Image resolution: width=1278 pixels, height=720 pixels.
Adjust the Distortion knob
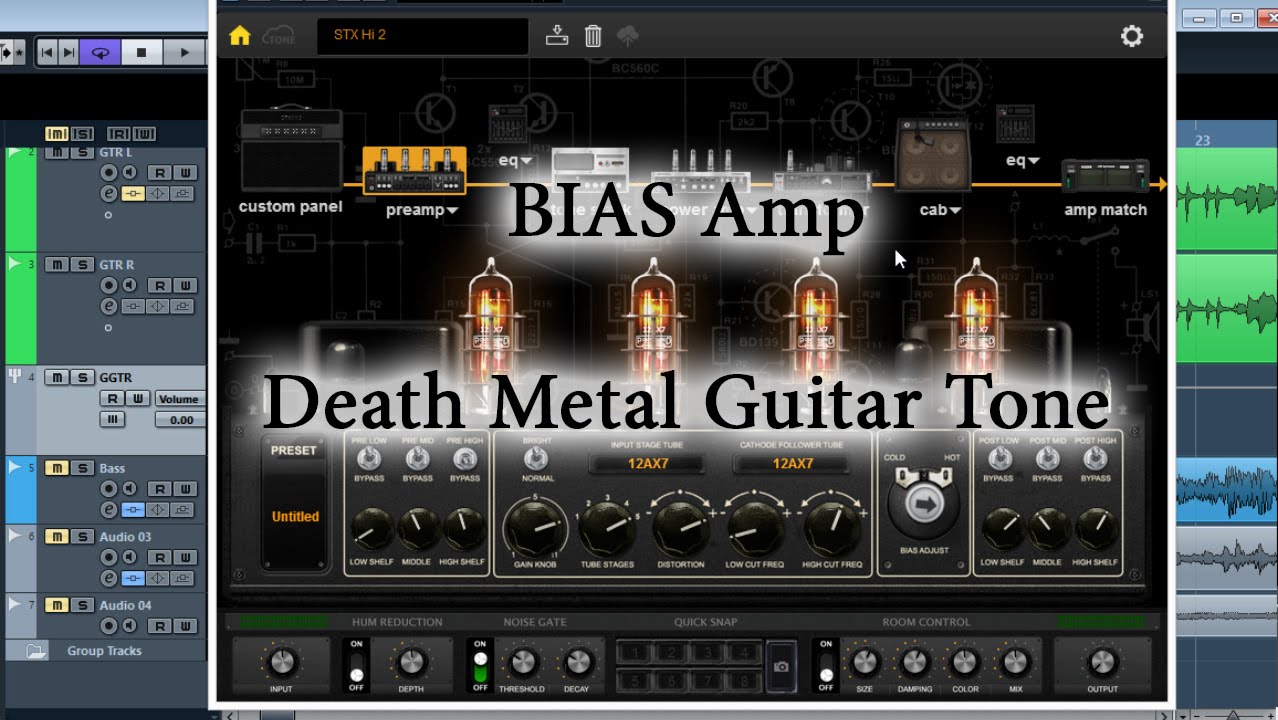[x=680, y=528]
